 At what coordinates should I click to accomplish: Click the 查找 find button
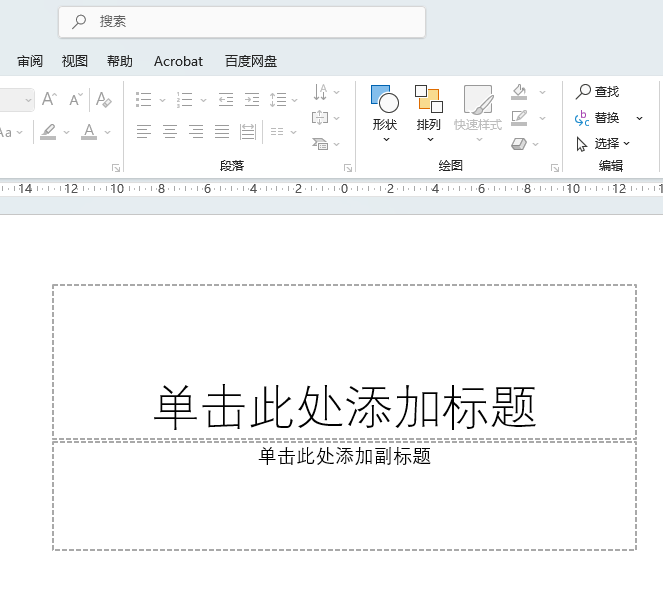click(x=597, y=91)
